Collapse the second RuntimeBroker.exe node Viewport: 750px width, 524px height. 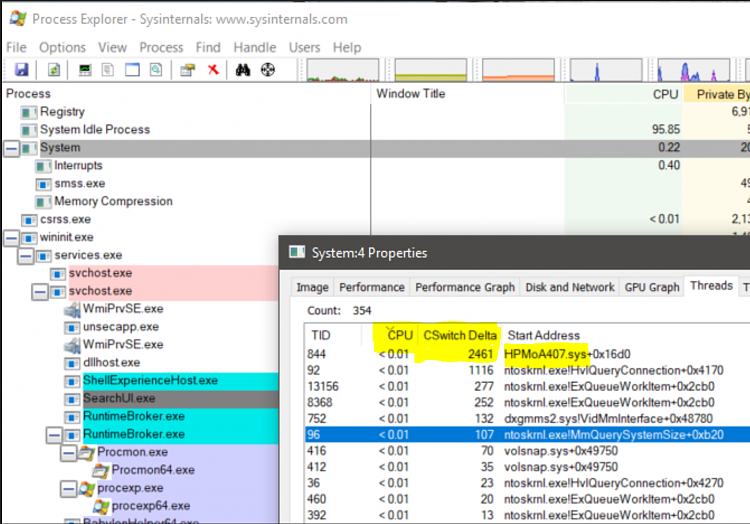(x=54, y=435)
